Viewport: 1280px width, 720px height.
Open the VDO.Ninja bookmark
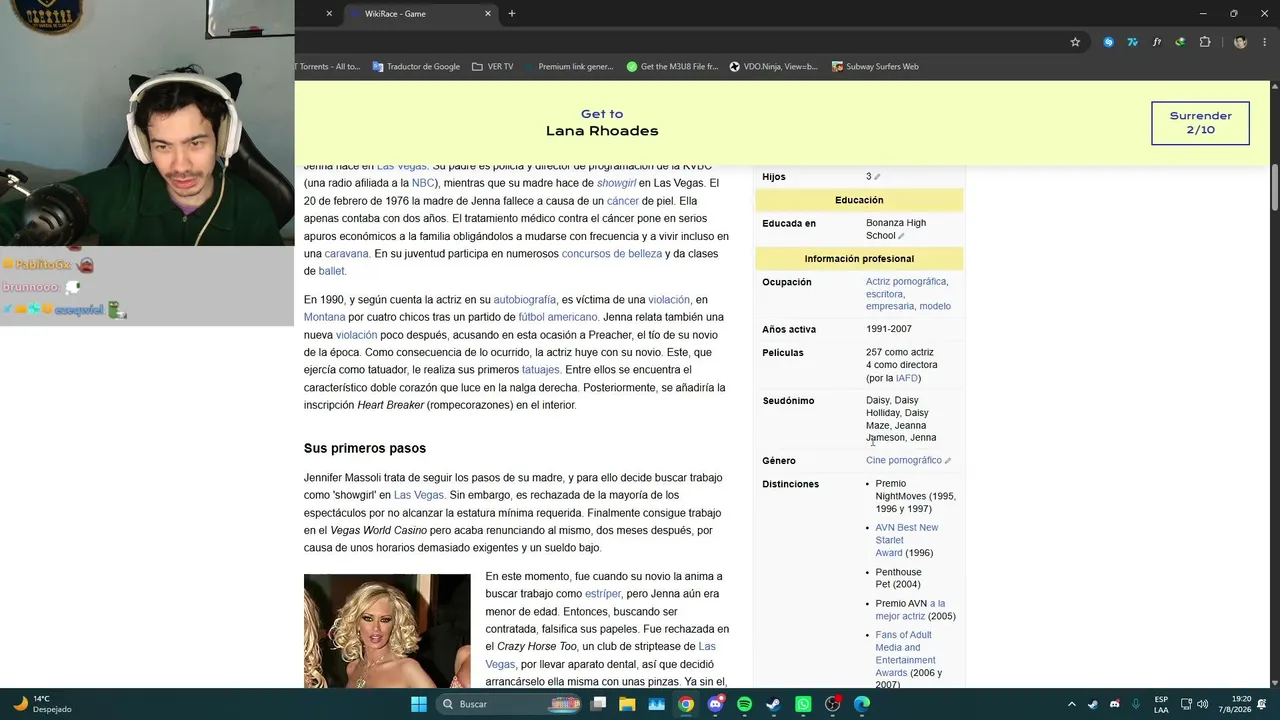774,67
